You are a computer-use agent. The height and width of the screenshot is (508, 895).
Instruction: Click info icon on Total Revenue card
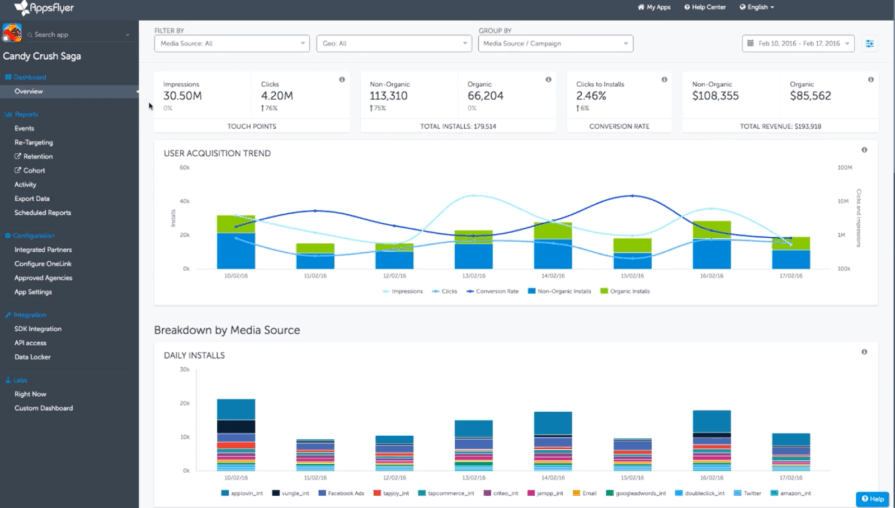(870, 79)
